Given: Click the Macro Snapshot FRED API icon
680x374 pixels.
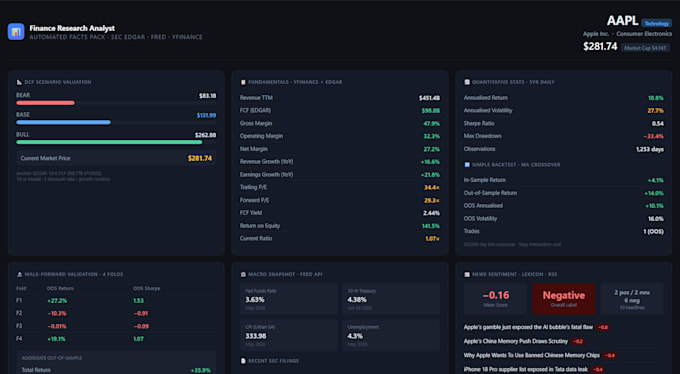Looking at the screenshot, I should point(243,274).
